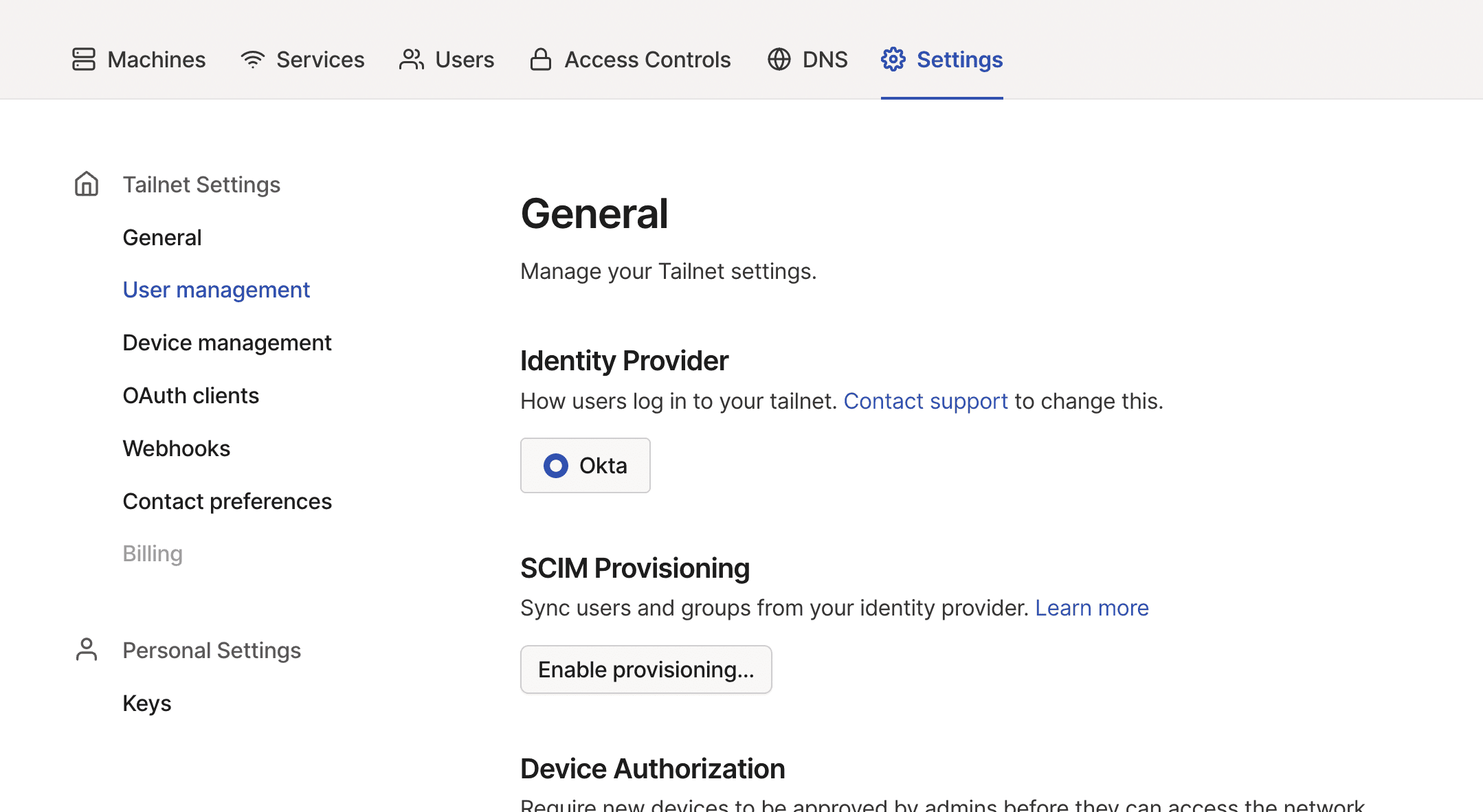Image resolution: width=1483 pixels, height=812 pixels.
Task: Open Device management settings
Action: pyautogui.click(x=227, y=342)
